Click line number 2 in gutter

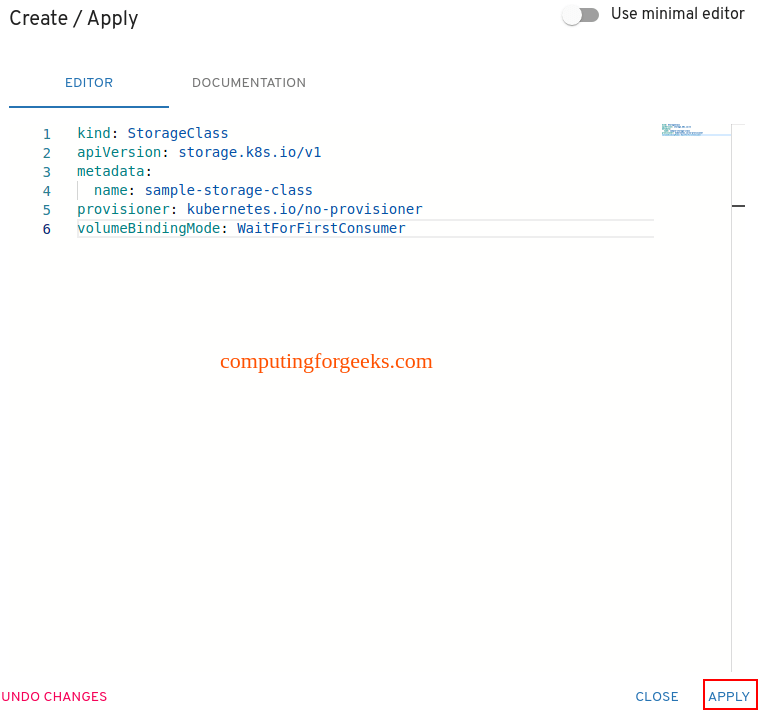coord(47,153)
